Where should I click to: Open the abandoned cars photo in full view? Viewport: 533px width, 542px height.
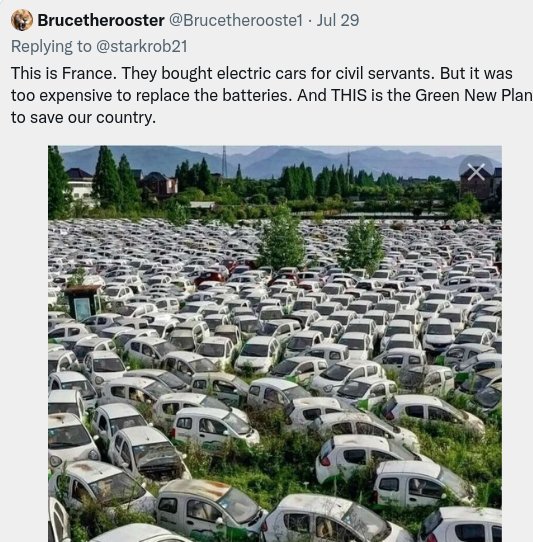[275, 344]
